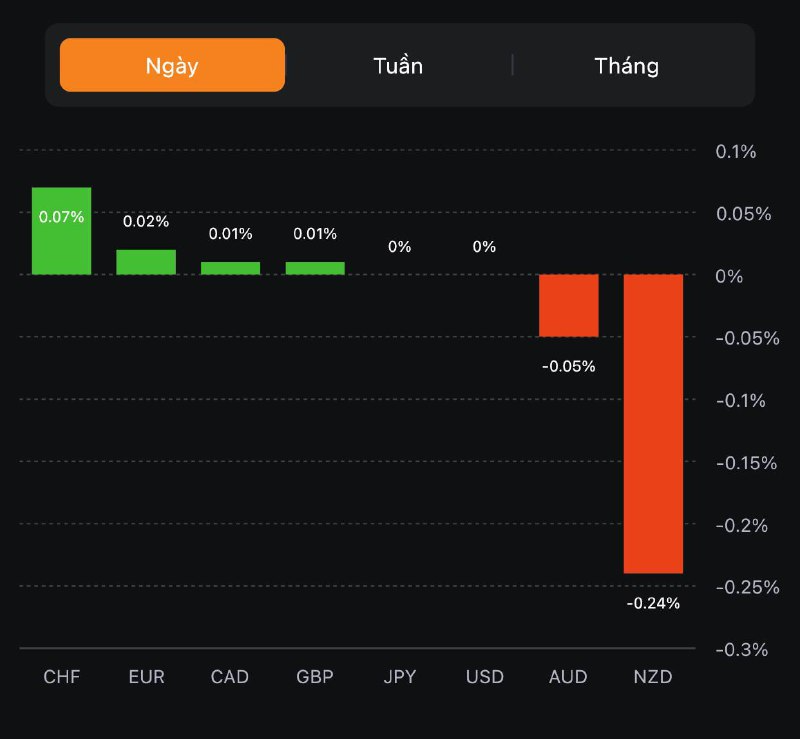800x739 pixels.
Task: Click the USD currency label
Action: coord(484,677)
